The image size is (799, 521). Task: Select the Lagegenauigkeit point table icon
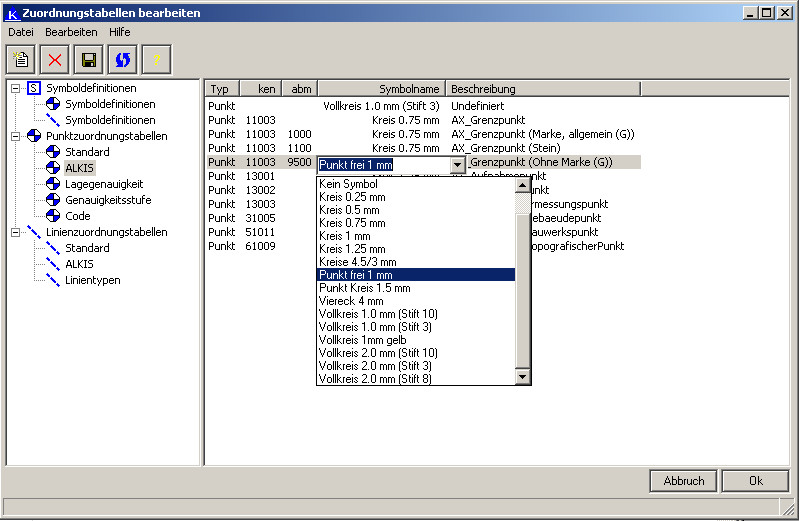pyautogui.click(x=54, y=184)
